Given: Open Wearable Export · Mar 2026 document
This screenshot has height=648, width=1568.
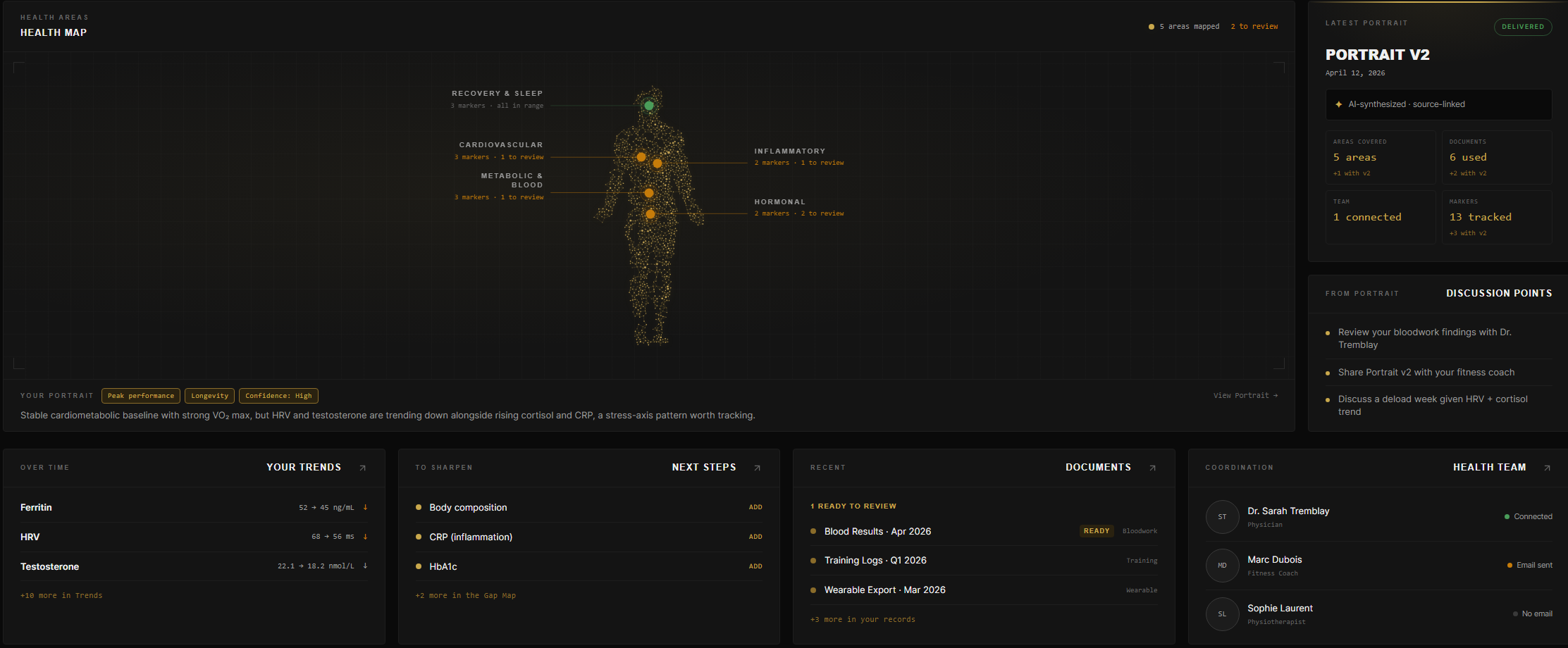Looking at the screenshot, I should [x=984, y=590].
